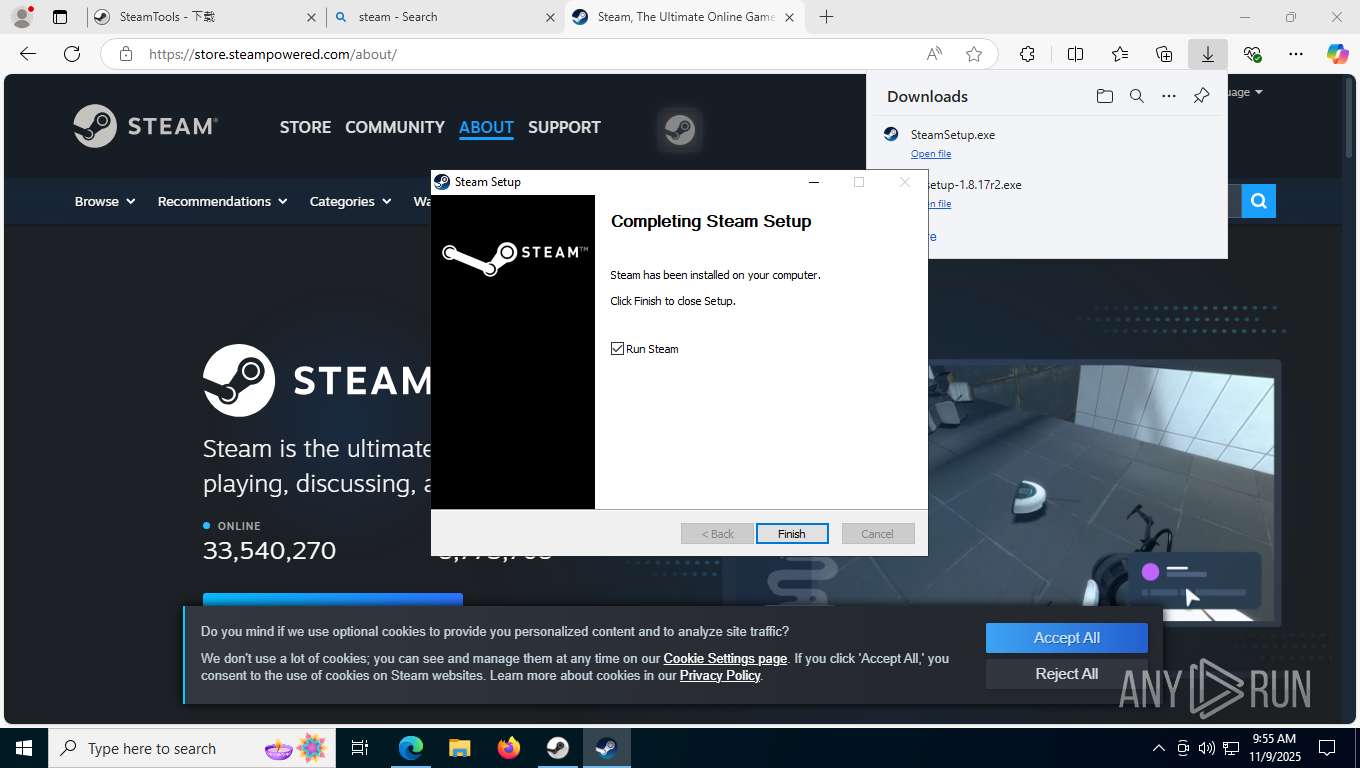Viewport: 1360px width, 768px height.
Task: Expand the Recommendations dropdown menu
Action: (x=222, y=201)
